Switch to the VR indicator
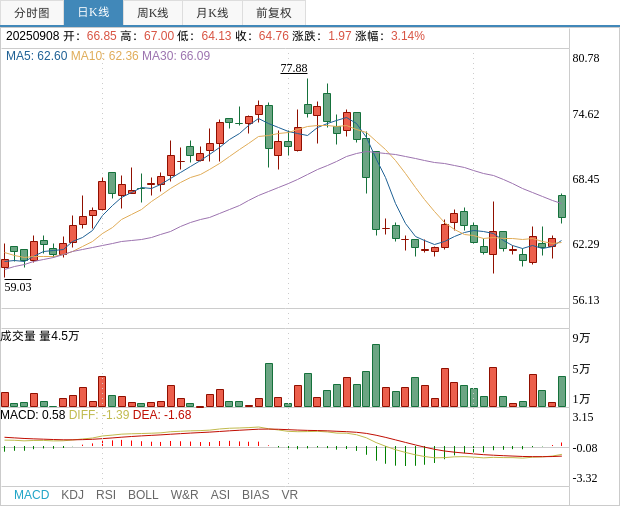 tap(289, 495)
